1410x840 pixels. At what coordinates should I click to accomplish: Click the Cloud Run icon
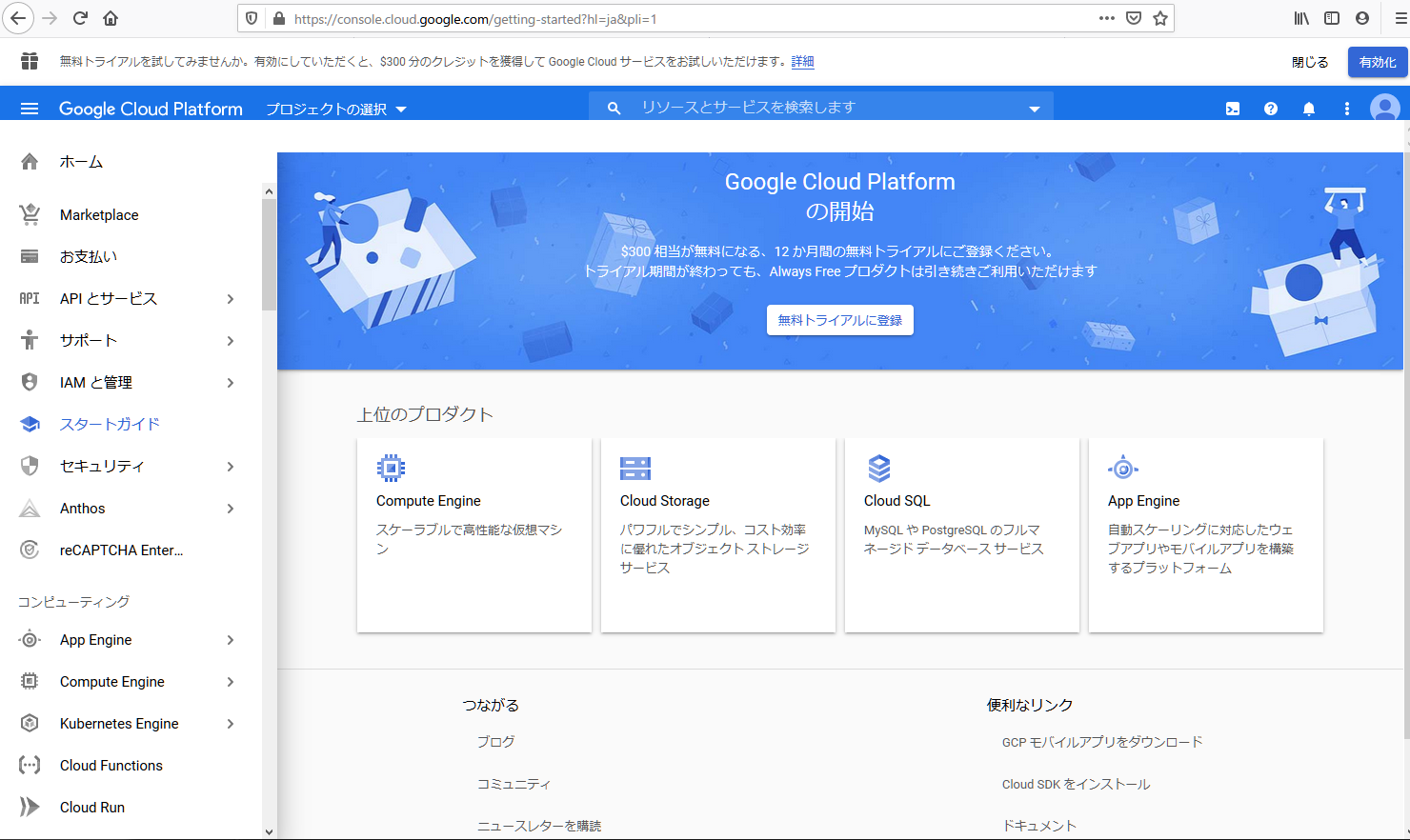30,808
